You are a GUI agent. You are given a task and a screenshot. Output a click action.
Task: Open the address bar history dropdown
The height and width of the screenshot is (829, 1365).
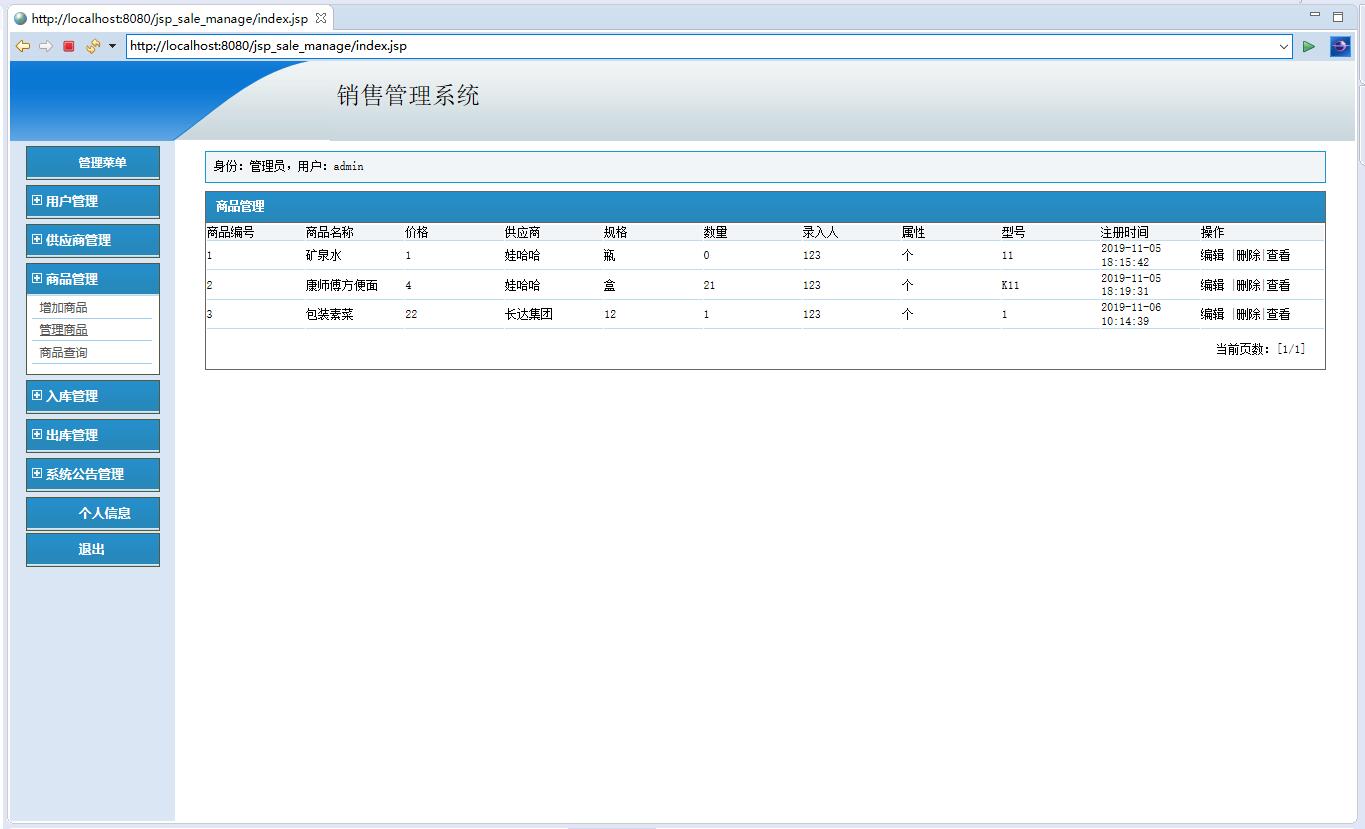tap(1284, 46)
